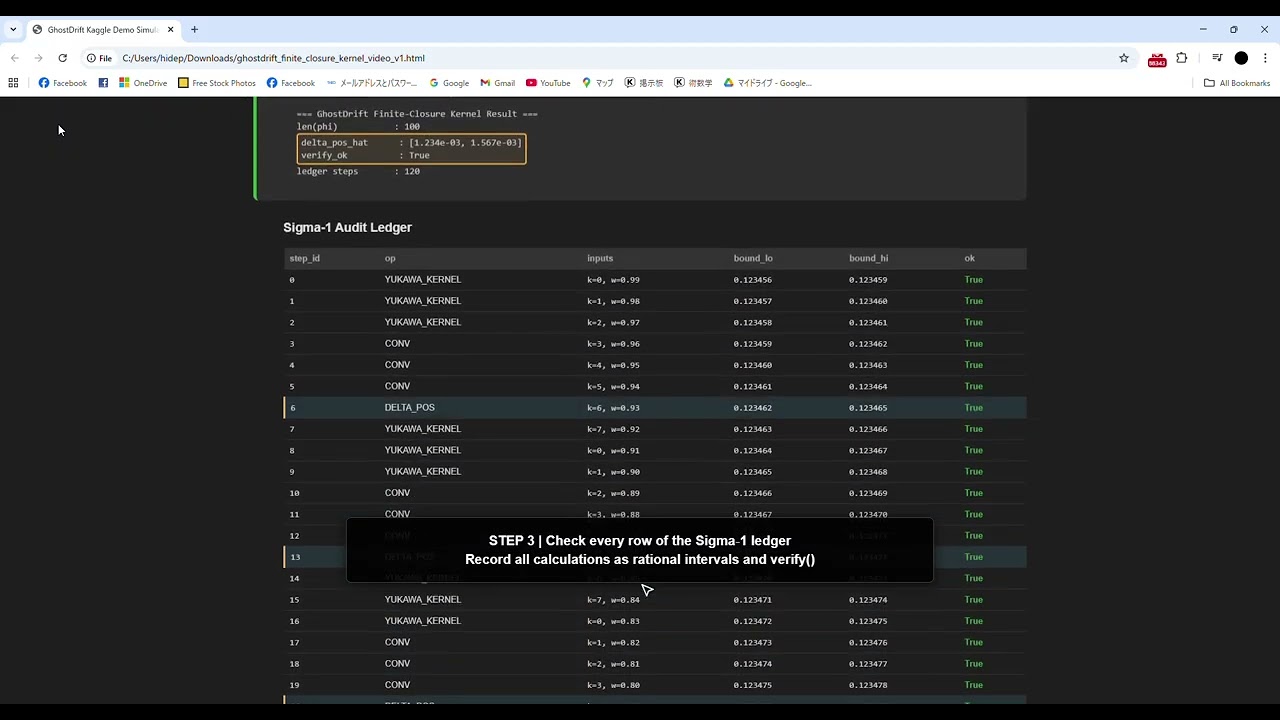Click the ok column header

[x=969, y=259]
